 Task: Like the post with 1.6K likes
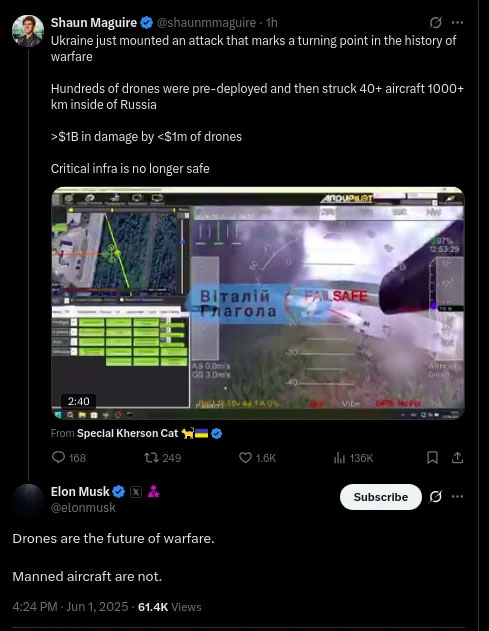pos(245,458)
